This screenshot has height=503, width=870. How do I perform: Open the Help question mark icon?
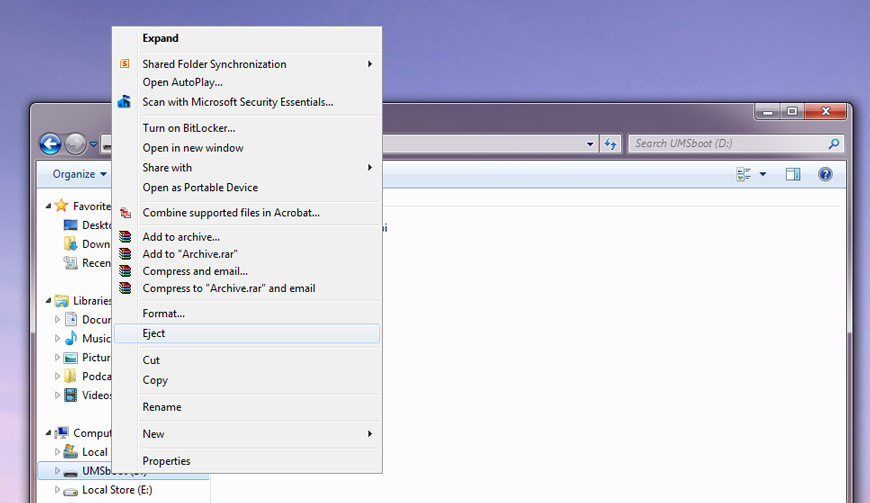(x=825, y=174)
